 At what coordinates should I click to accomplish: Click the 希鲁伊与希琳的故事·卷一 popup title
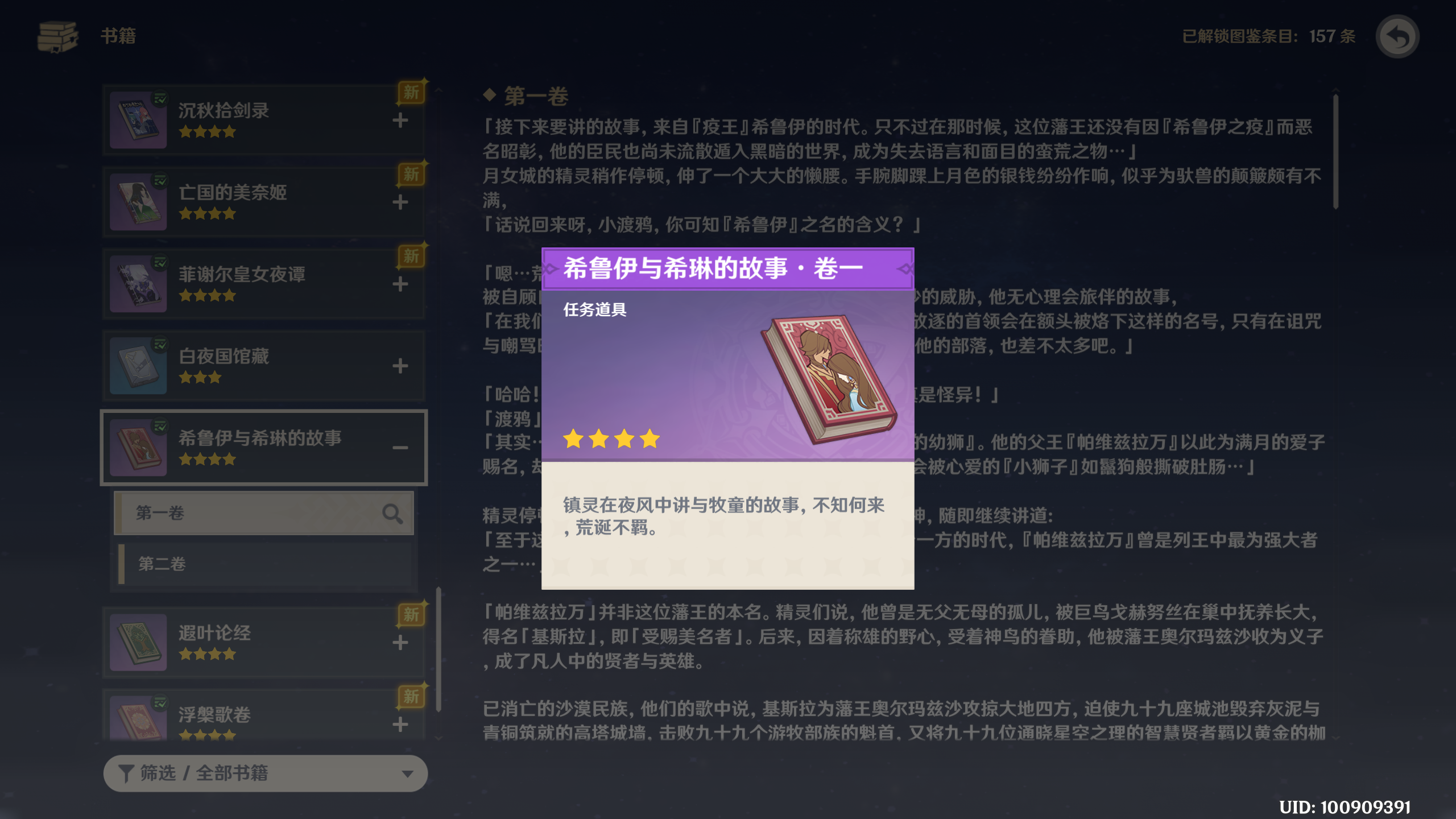tap(713, 268)
